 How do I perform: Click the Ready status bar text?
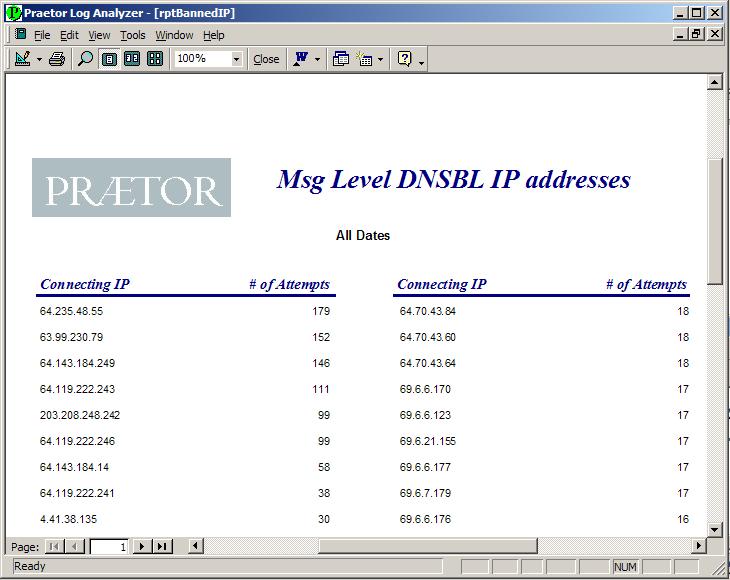[30, 567]
